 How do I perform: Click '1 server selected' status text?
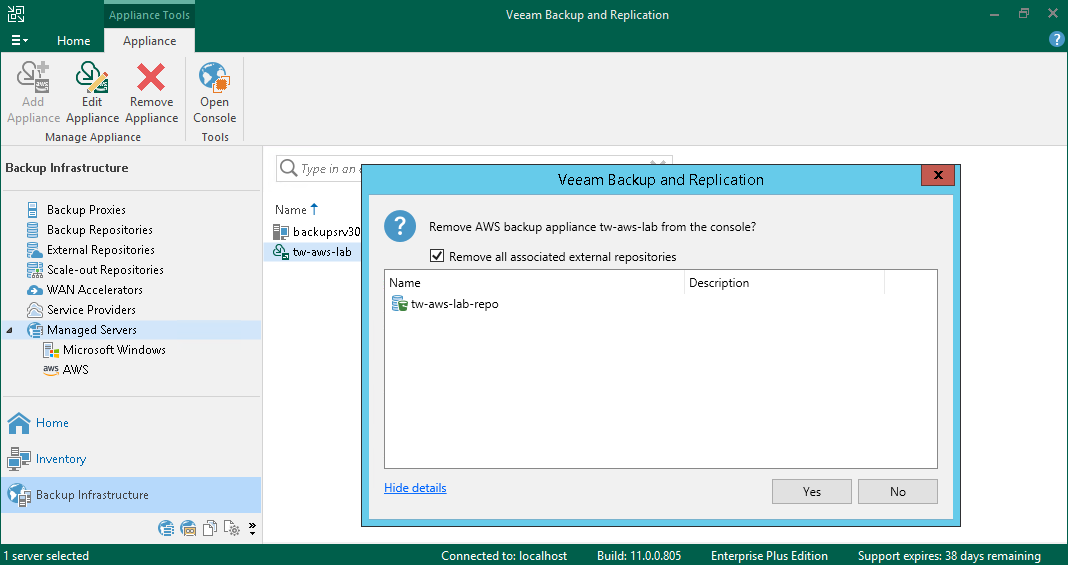pos(46,555)
